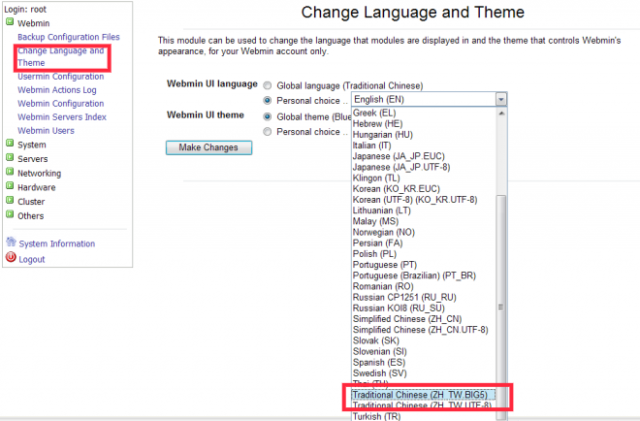Choose Slovak (SK) option
Image resolution: width=640 pixels, height=421 pixels.
424,341
